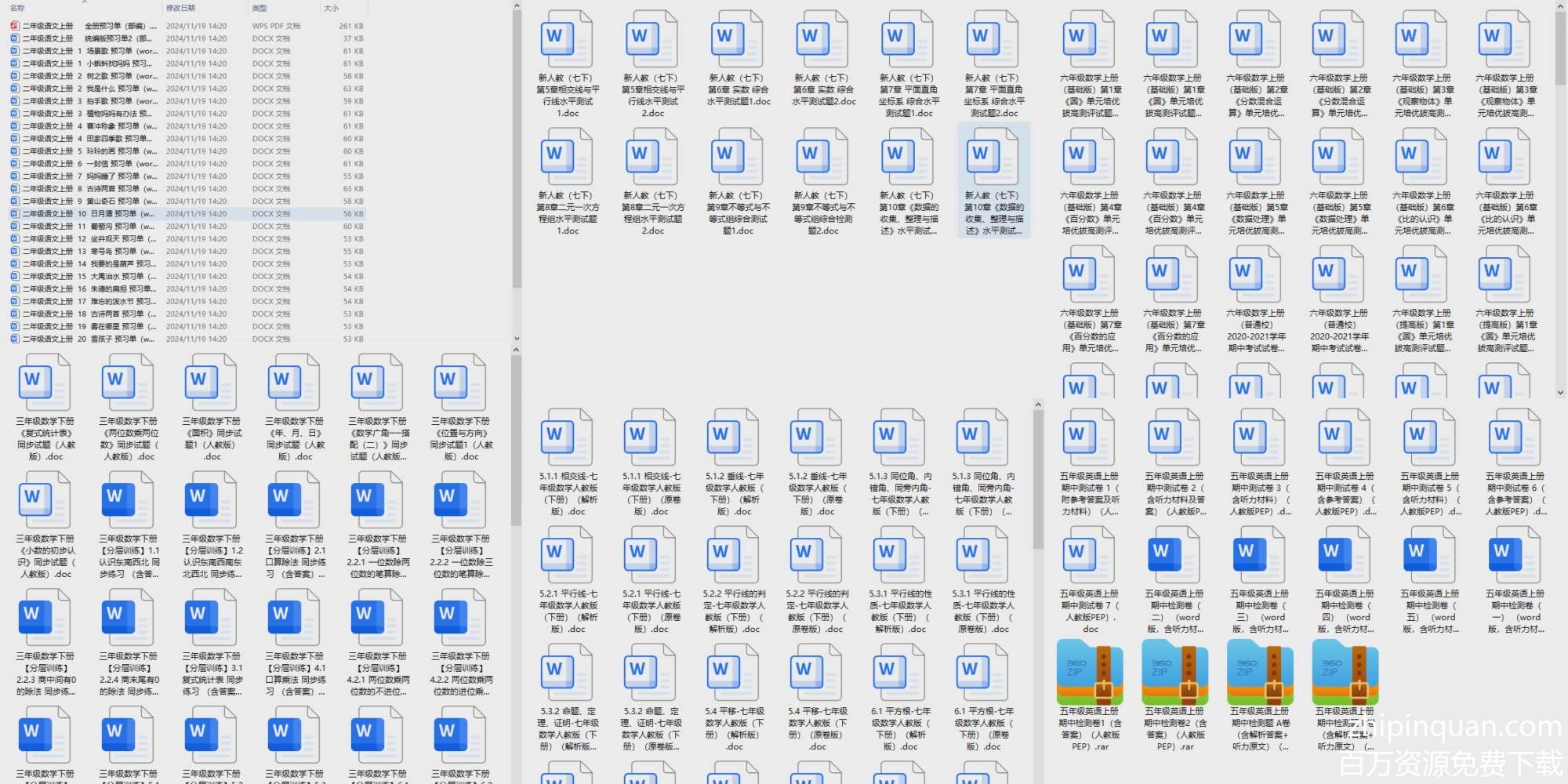Select row 二年级语文上册 6 一封信 预习单

187,164
